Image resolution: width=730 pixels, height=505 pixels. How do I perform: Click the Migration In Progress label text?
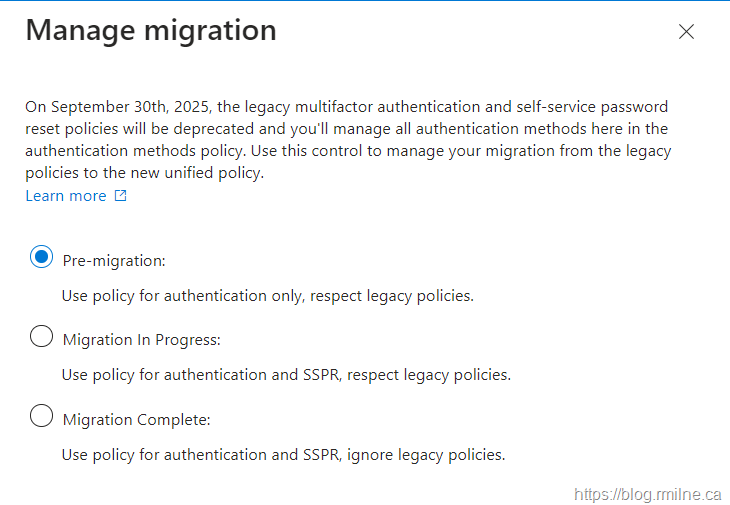[x=141, y=339]
